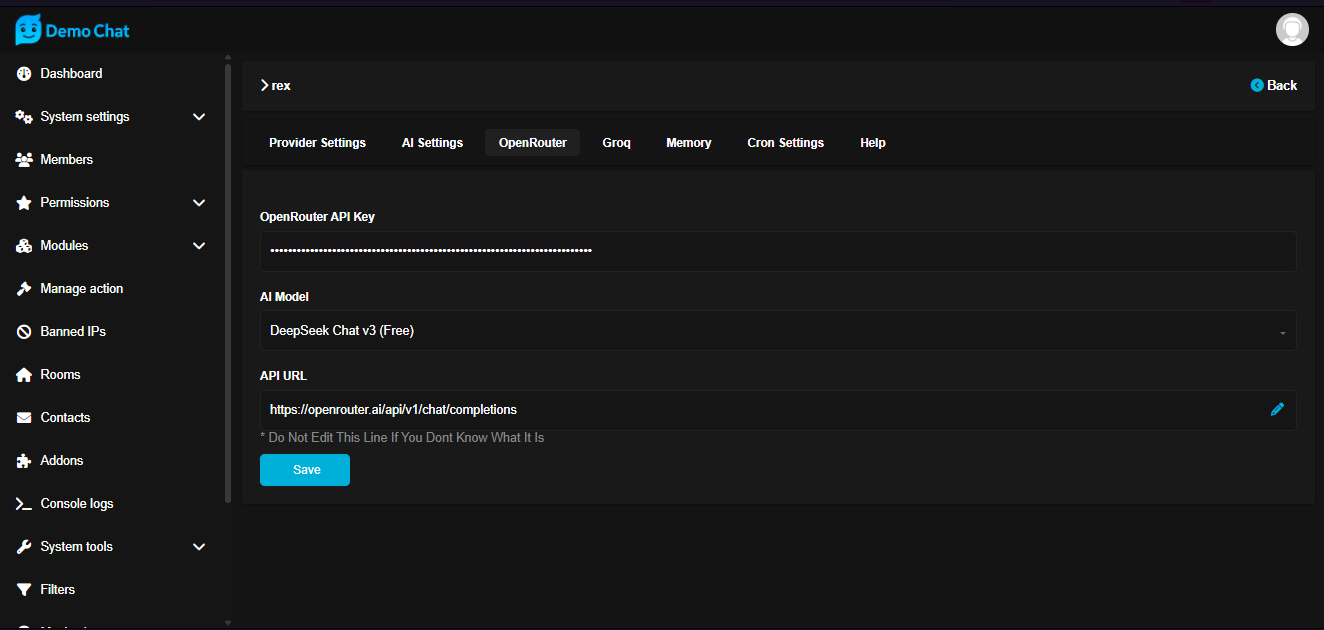The width and height of the screenshot is (1324, 630).
Task: Click the Contacts envelope icon
Action: click(x=24, y=418)
